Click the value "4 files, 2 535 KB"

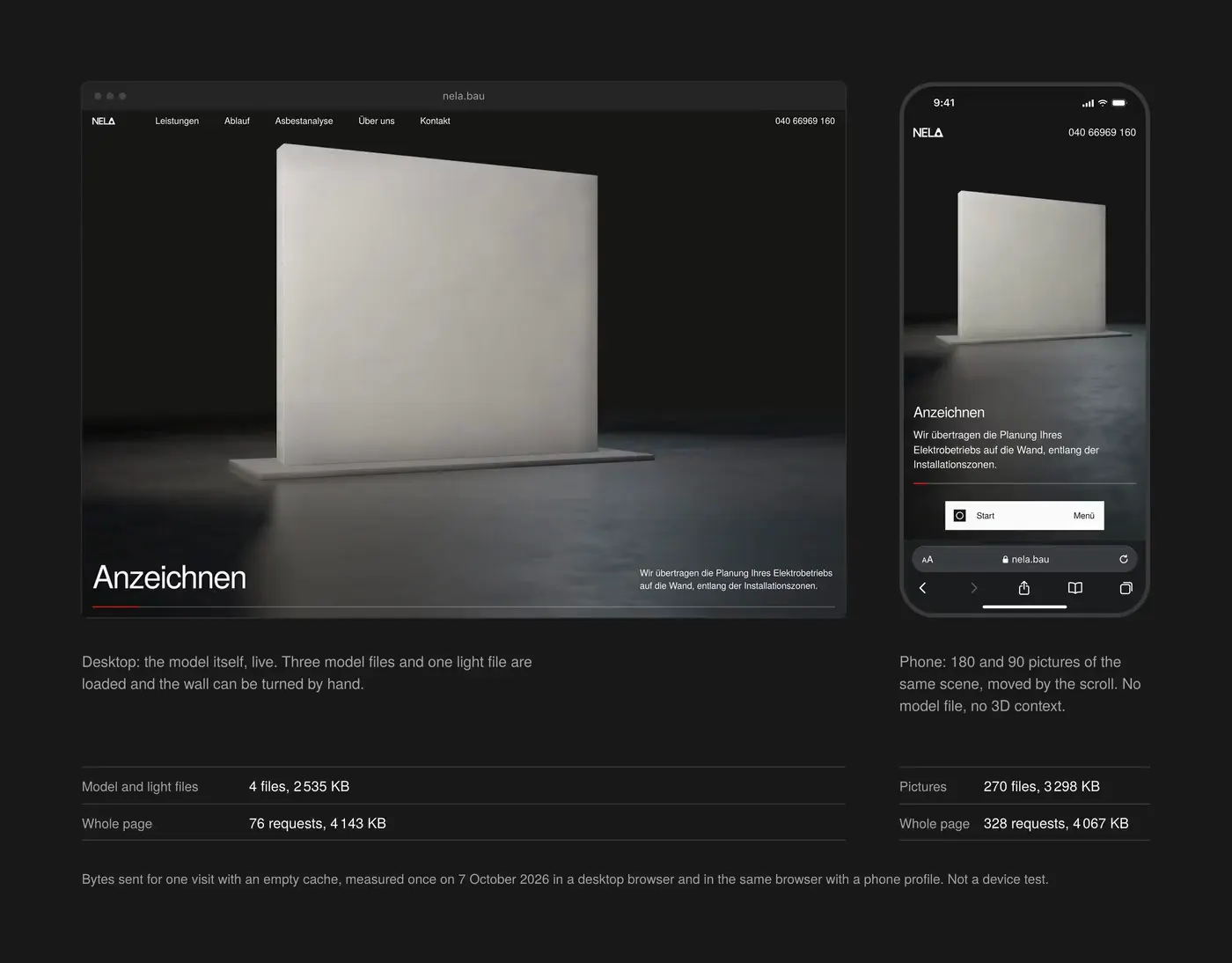[299, 786]
